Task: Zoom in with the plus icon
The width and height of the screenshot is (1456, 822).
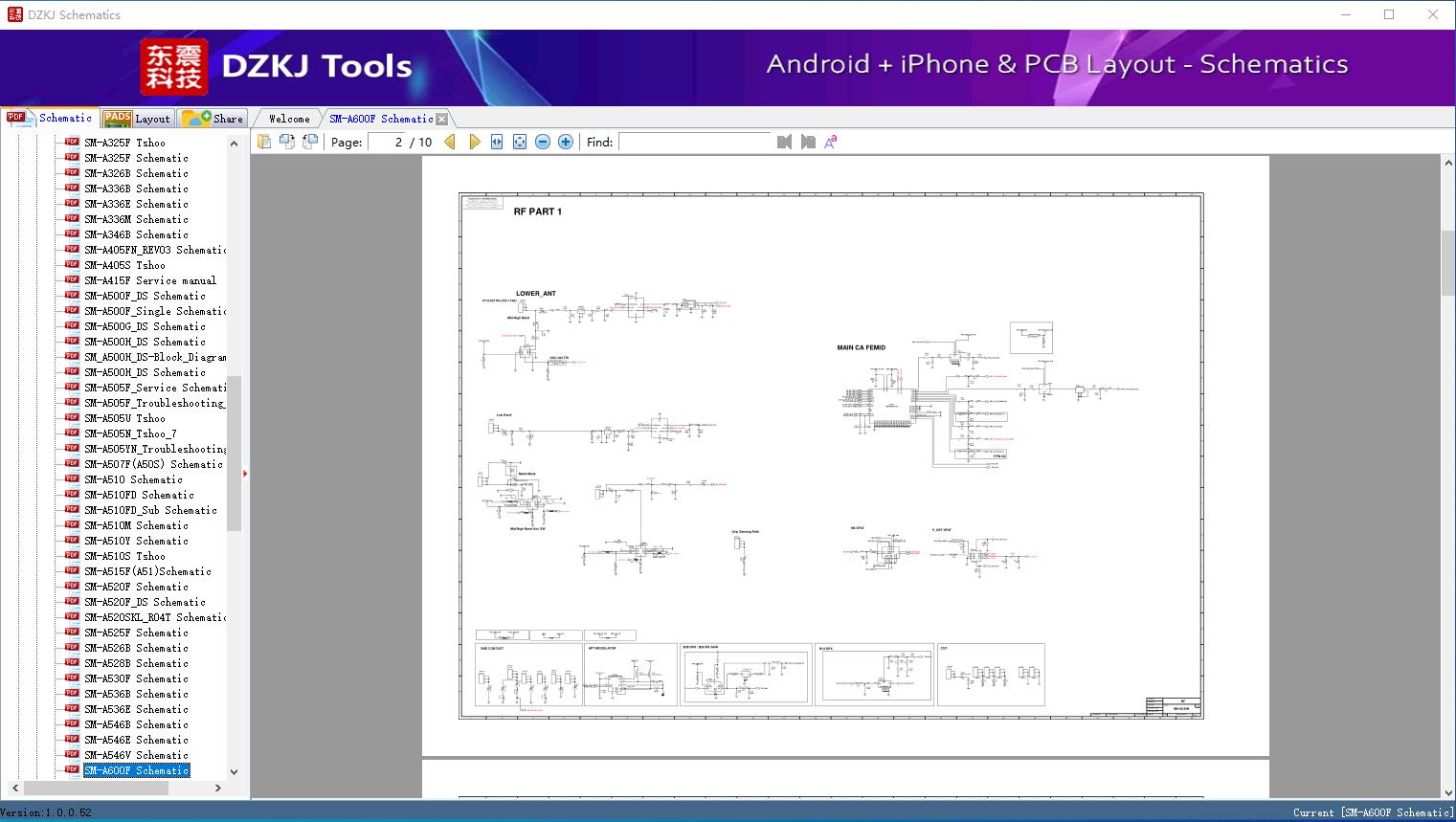Action: point(566,142)
